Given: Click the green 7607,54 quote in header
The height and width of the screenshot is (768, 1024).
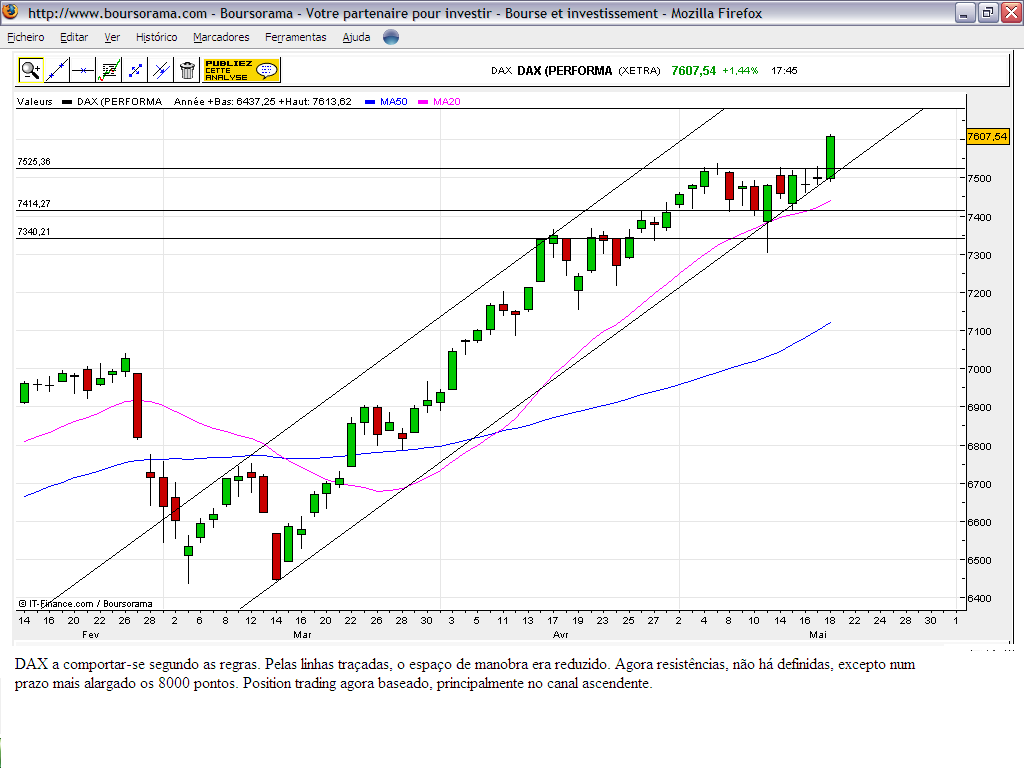Looking at the screenshot, I should [x=694, y=71].
